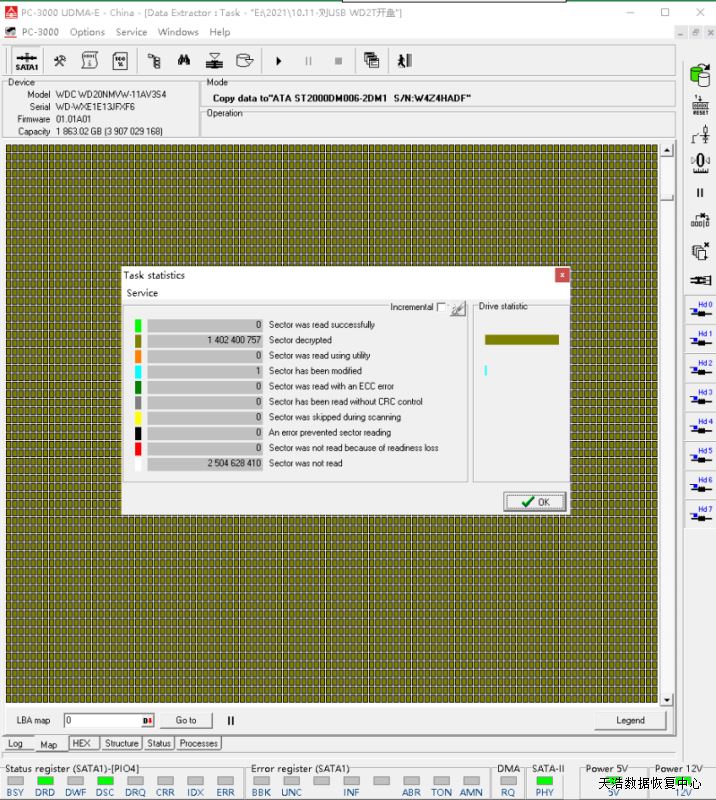The image size is (716, 800).
Task: Click the binoculars search icon
Action: click(184, 61)
